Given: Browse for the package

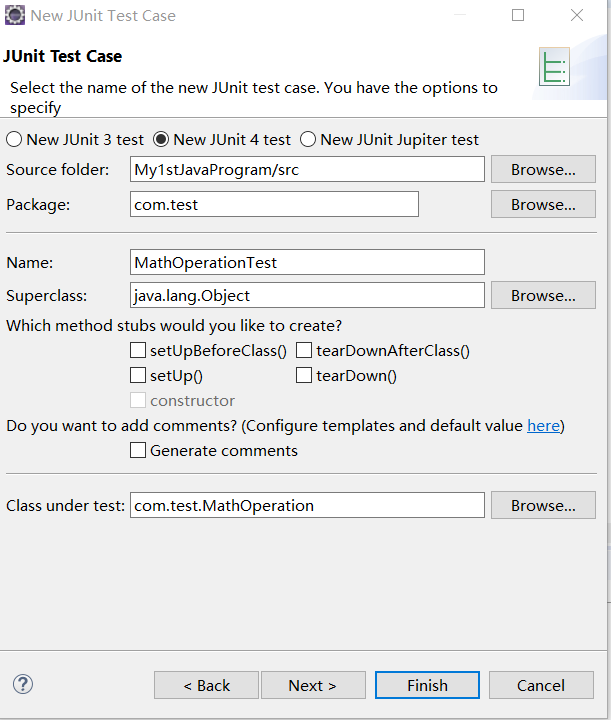Looking at the screenshot, I should 543,204.
